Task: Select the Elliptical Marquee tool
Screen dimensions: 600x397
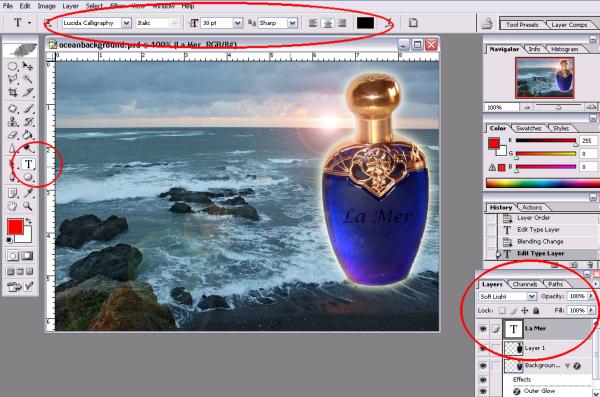Action: 13,67
